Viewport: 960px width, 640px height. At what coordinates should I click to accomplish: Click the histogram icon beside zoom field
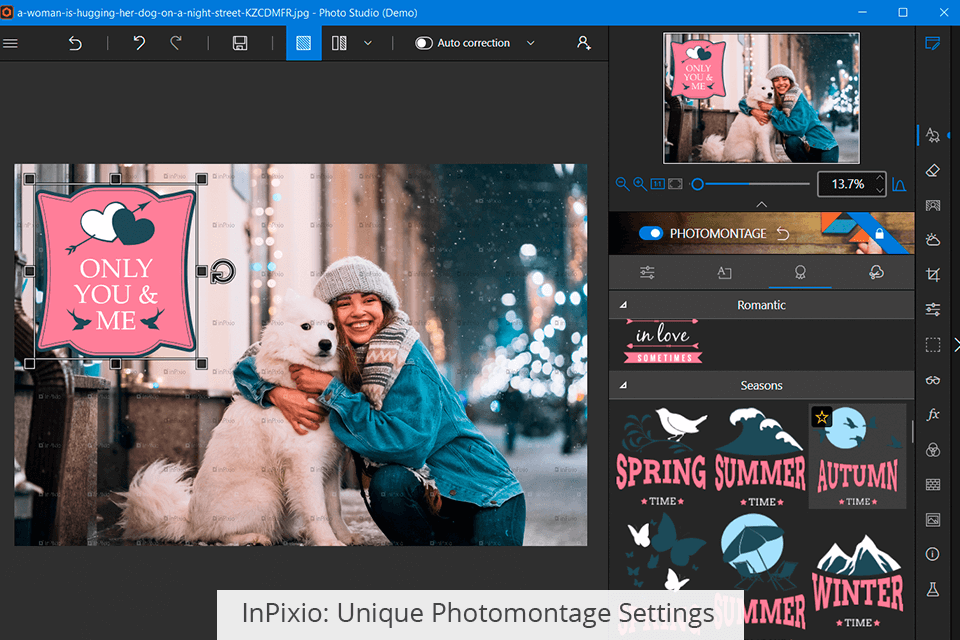(x=899, y=185)
